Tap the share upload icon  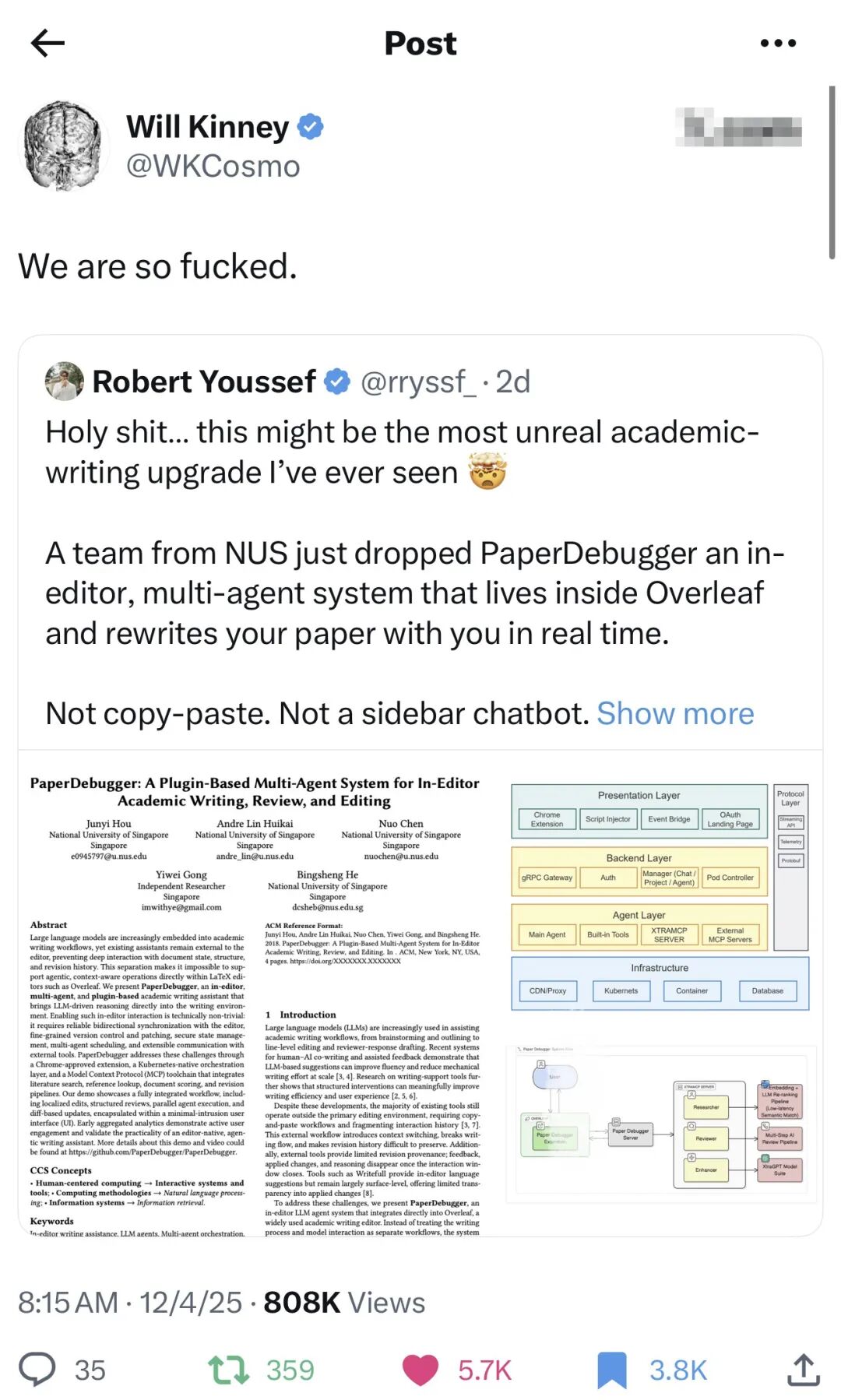point(803,1370)
